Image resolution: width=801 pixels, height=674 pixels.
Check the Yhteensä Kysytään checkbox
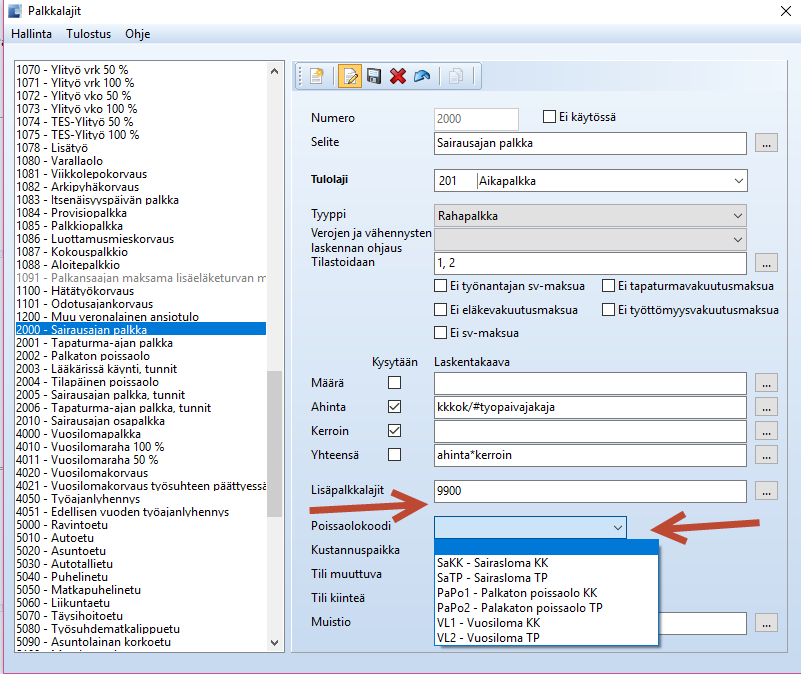point(394,455)
